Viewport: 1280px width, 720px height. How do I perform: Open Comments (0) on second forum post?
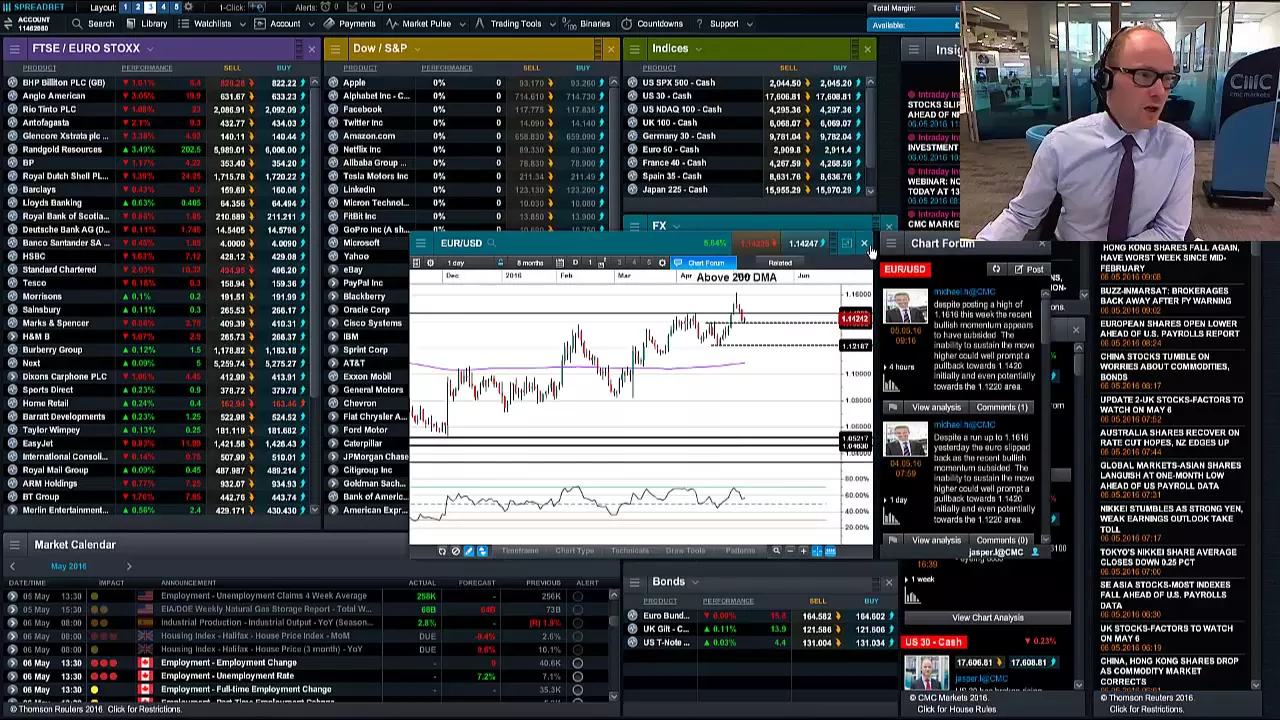(1002, 541)
